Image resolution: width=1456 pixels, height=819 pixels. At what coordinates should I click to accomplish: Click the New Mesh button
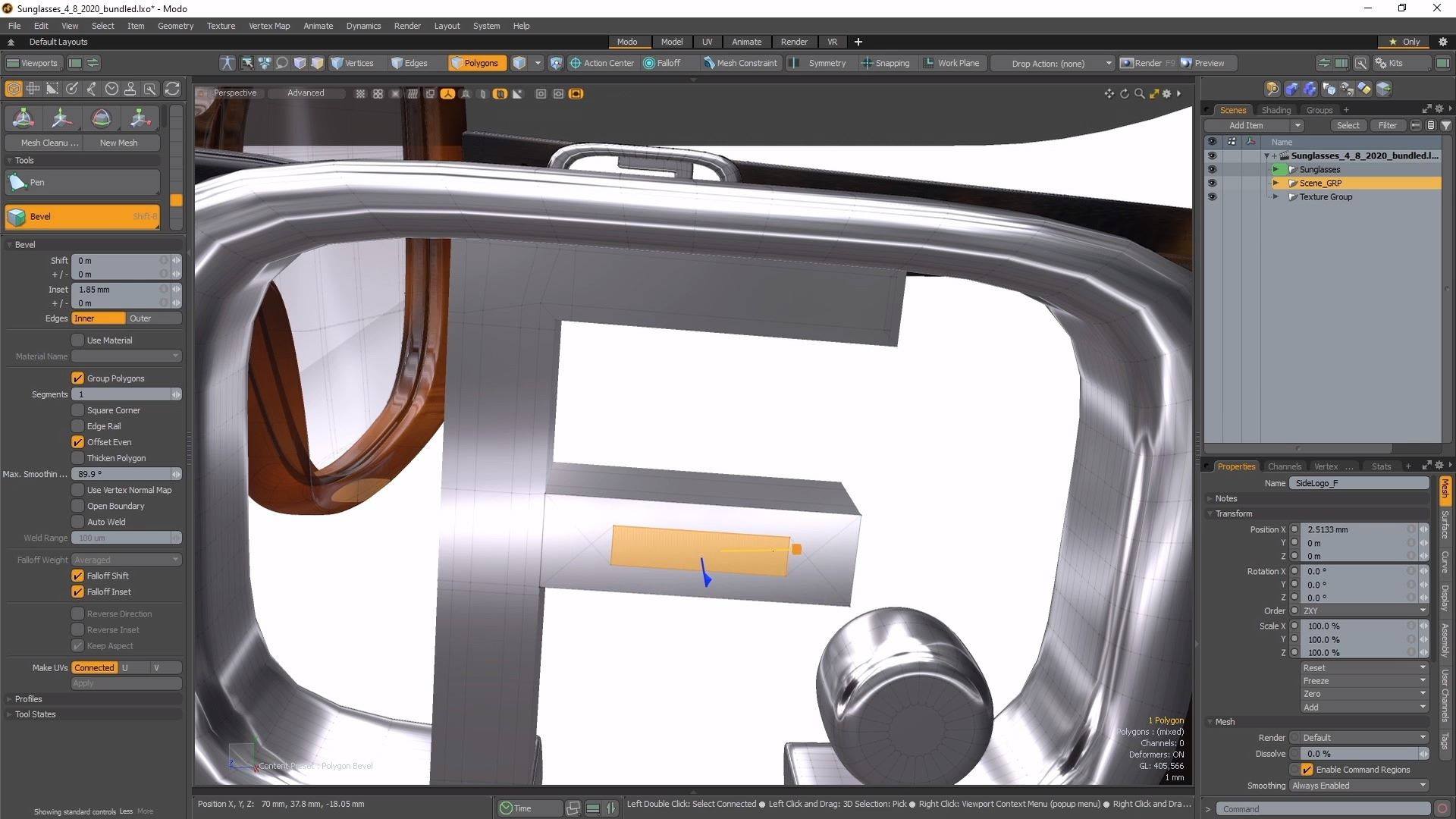pos(118,143)
